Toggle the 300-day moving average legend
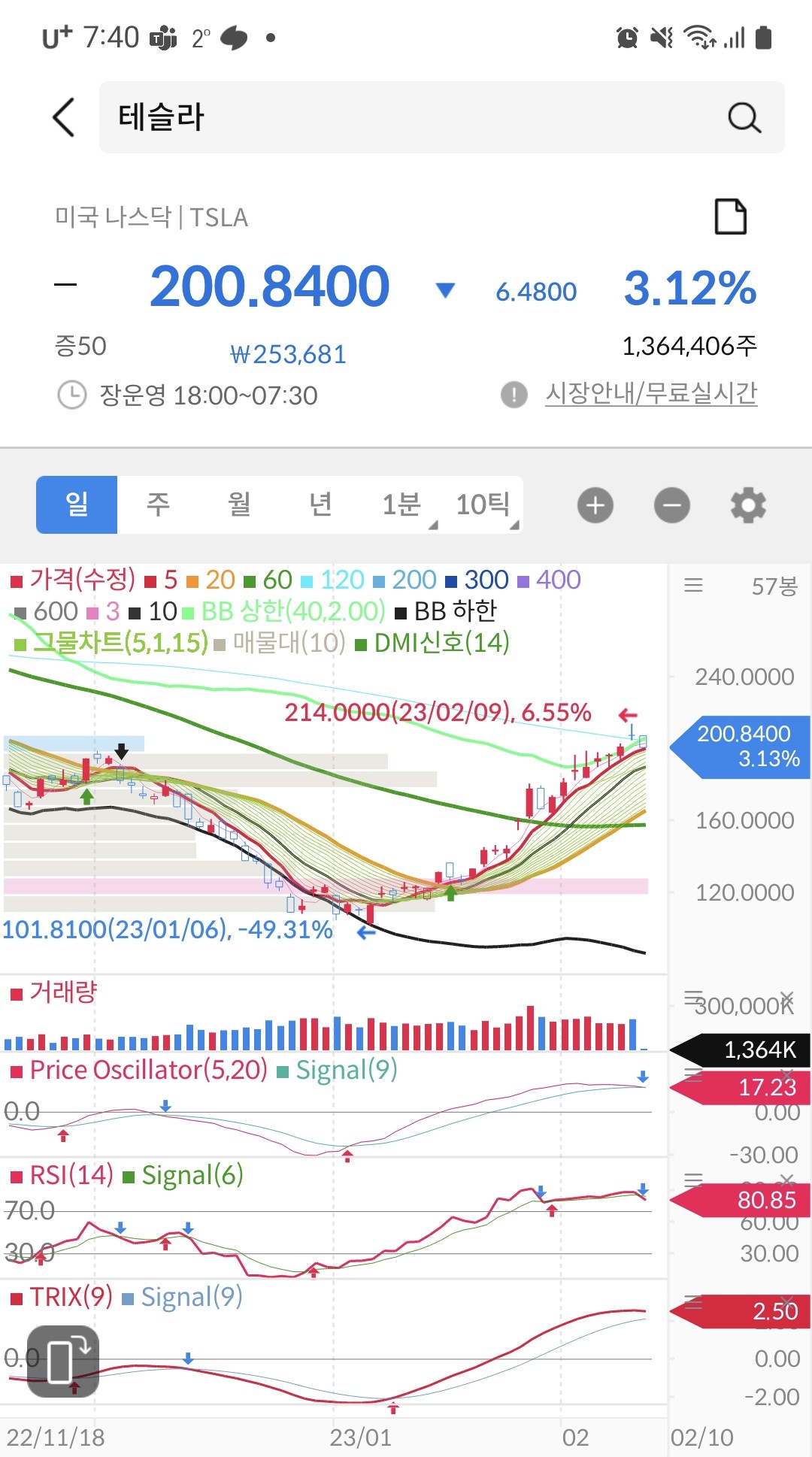812x1457 pixels. tap(477, 580)
